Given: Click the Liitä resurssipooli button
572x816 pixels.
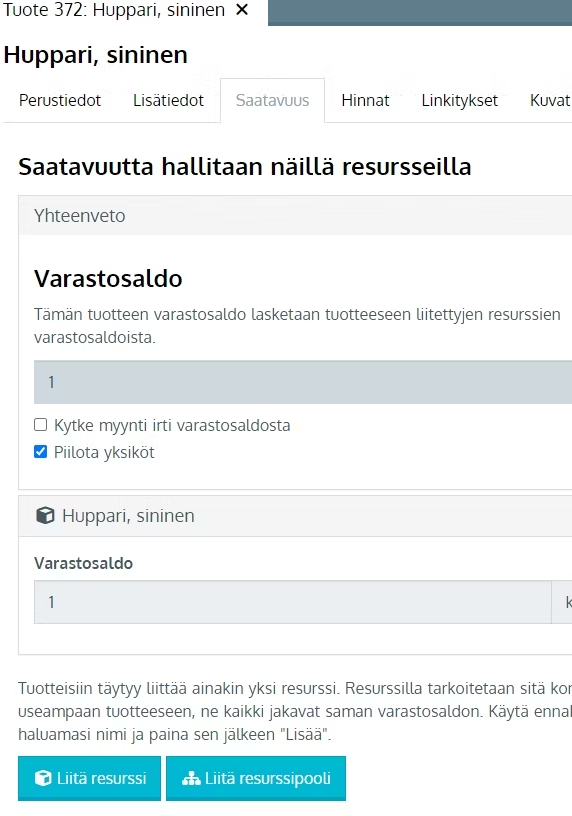Looking at the screenshot, I should pyautogui.click(x=256, y=778).
